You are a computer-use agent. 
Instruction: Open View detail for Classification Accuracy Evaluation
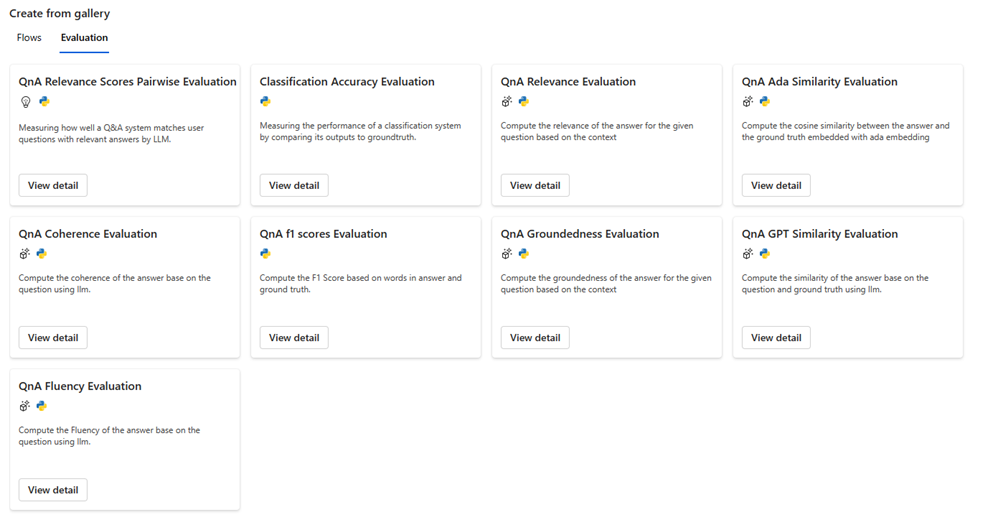tap(294, 186)
